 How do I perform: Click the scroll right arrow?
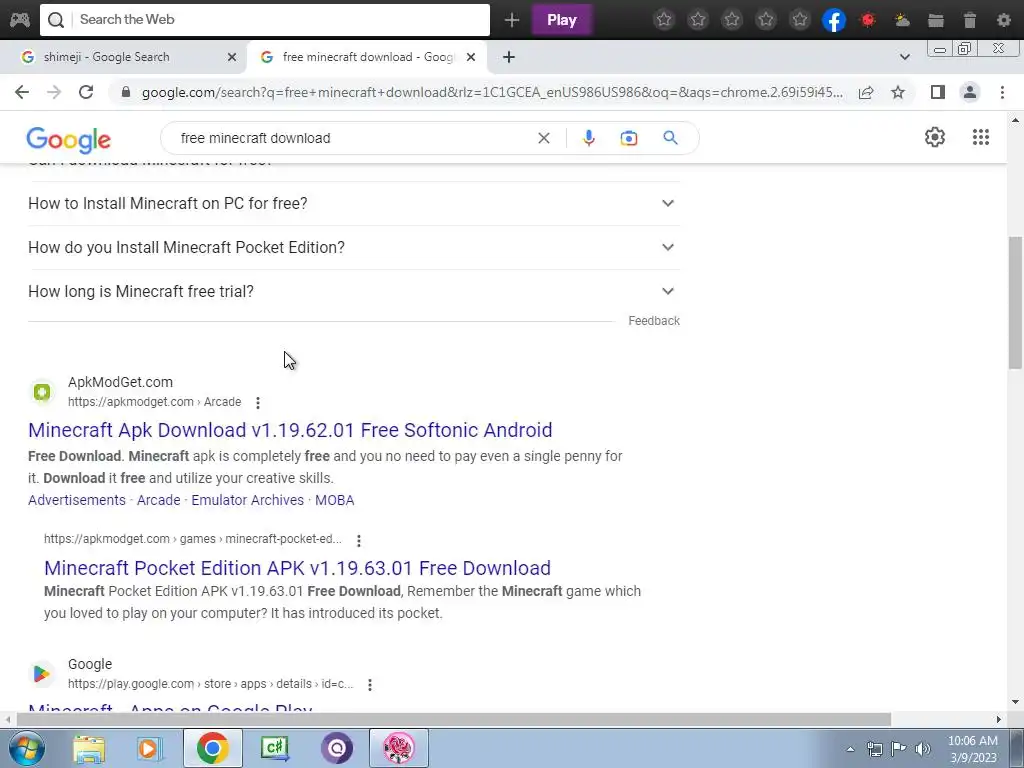pyautogui.click(x=999, y=720)
